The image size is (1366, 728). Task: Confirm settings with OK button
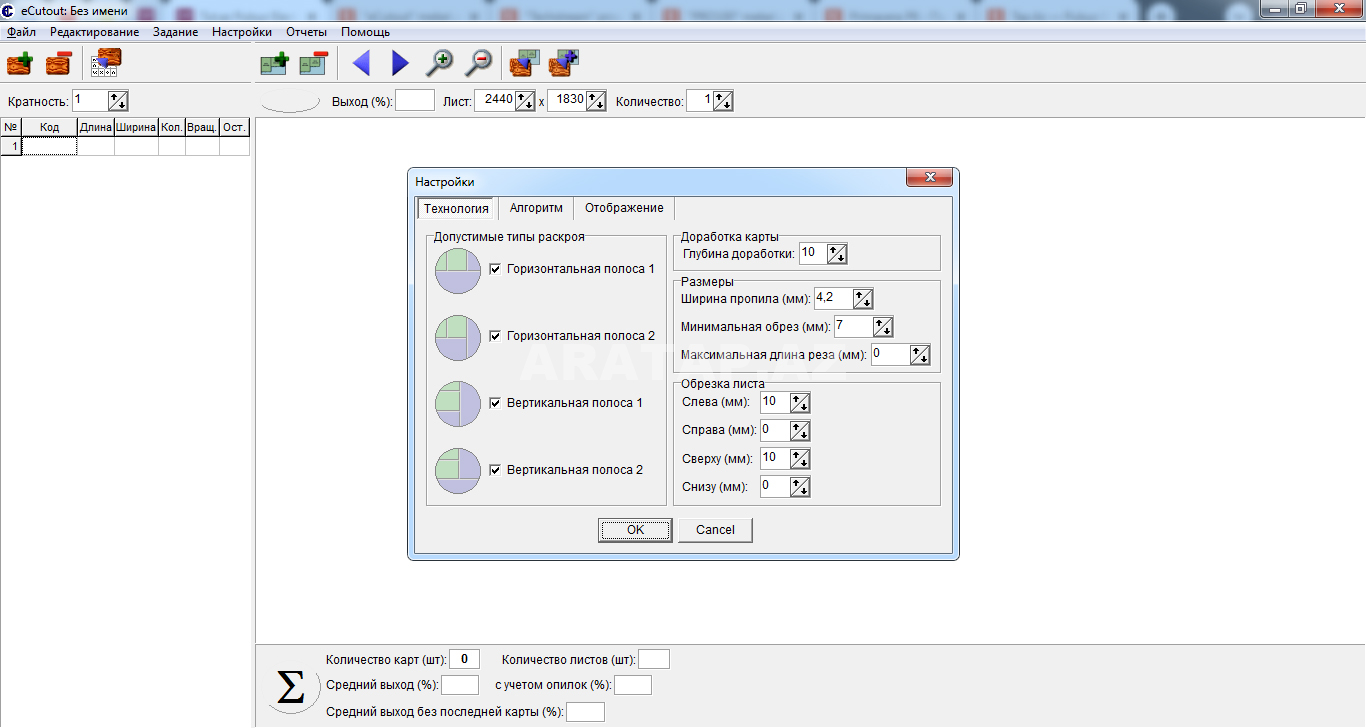[635, 530]
